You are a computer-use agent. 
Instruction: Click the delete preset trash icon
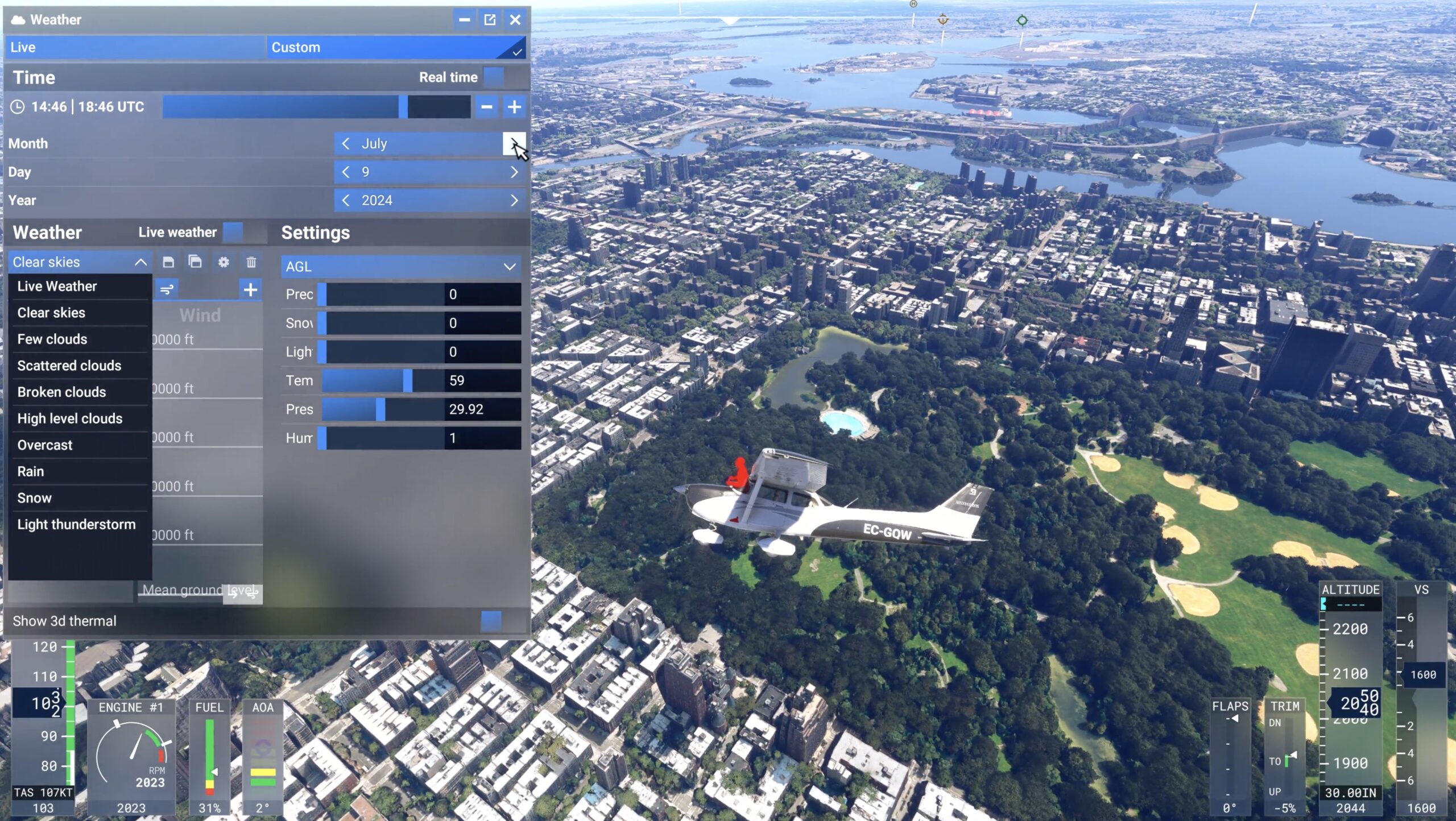(x=251, y=262)
